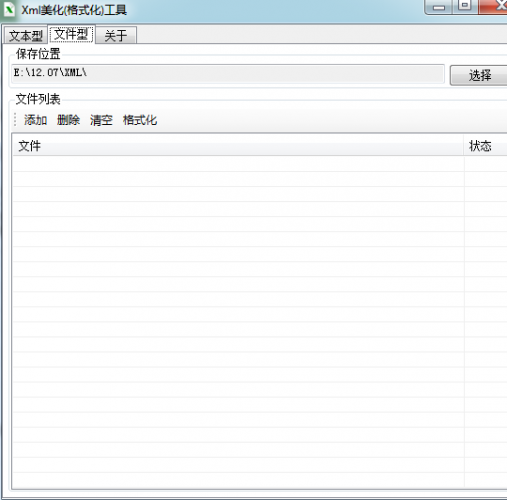Minimize the Xml美化 tool window

coord(439,7)
